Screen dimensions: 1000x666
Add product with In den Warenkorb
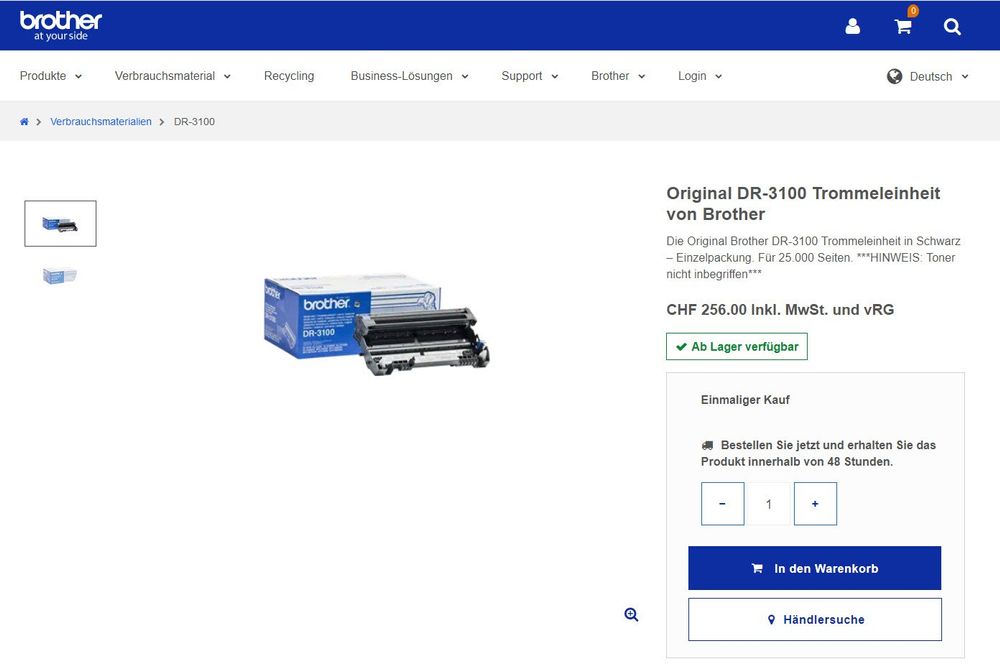814,568
